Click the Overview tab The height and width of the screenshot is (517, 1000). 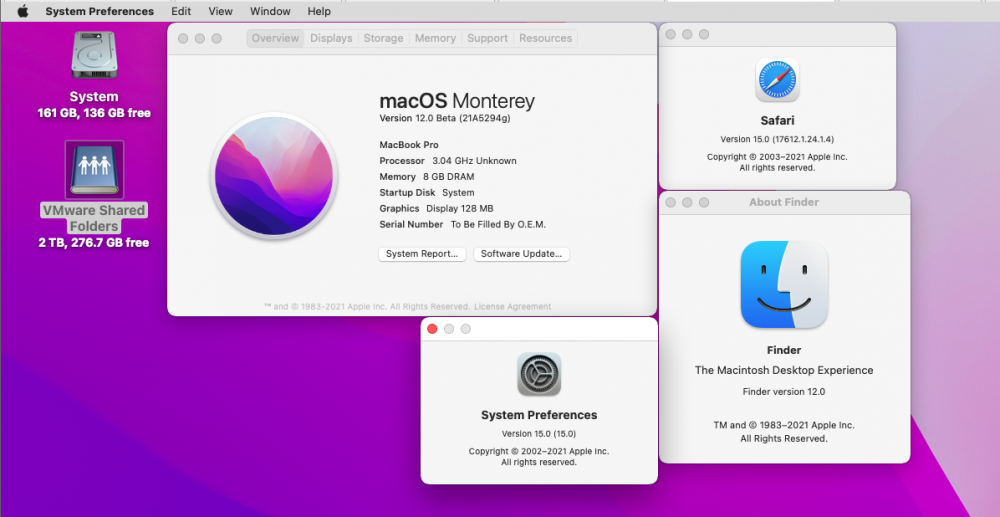[x=276, y=38]
